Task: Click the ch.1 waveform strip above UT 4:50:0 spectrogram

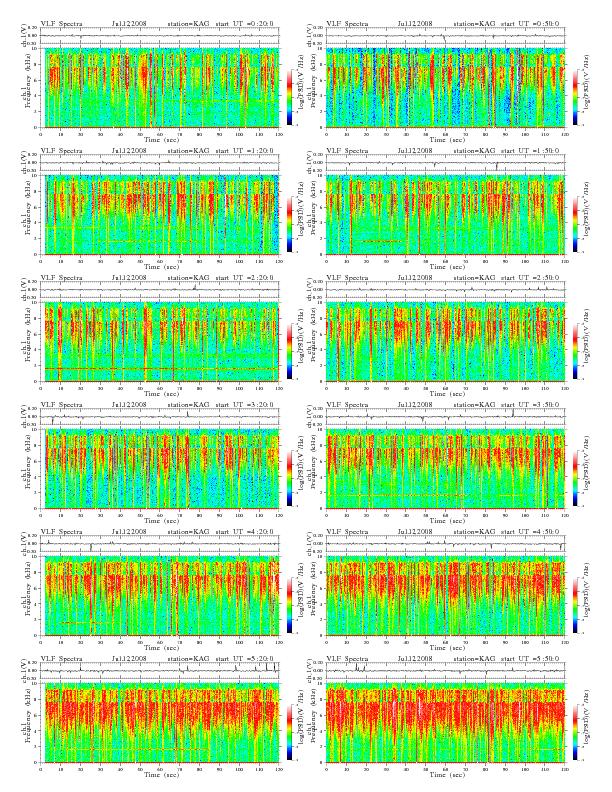Action: (445, 544)
